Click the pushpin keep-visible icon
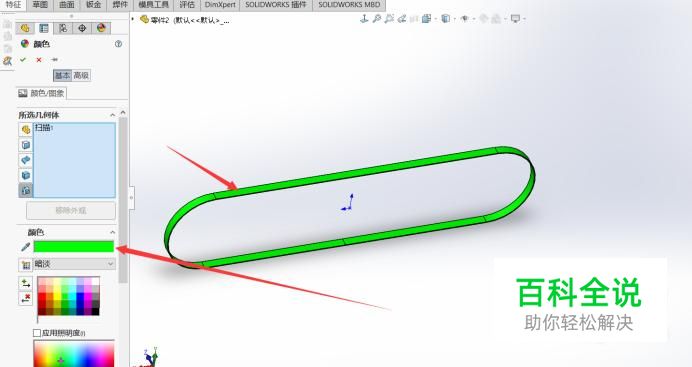The image size is (692, 367). [x=54, y=60]
